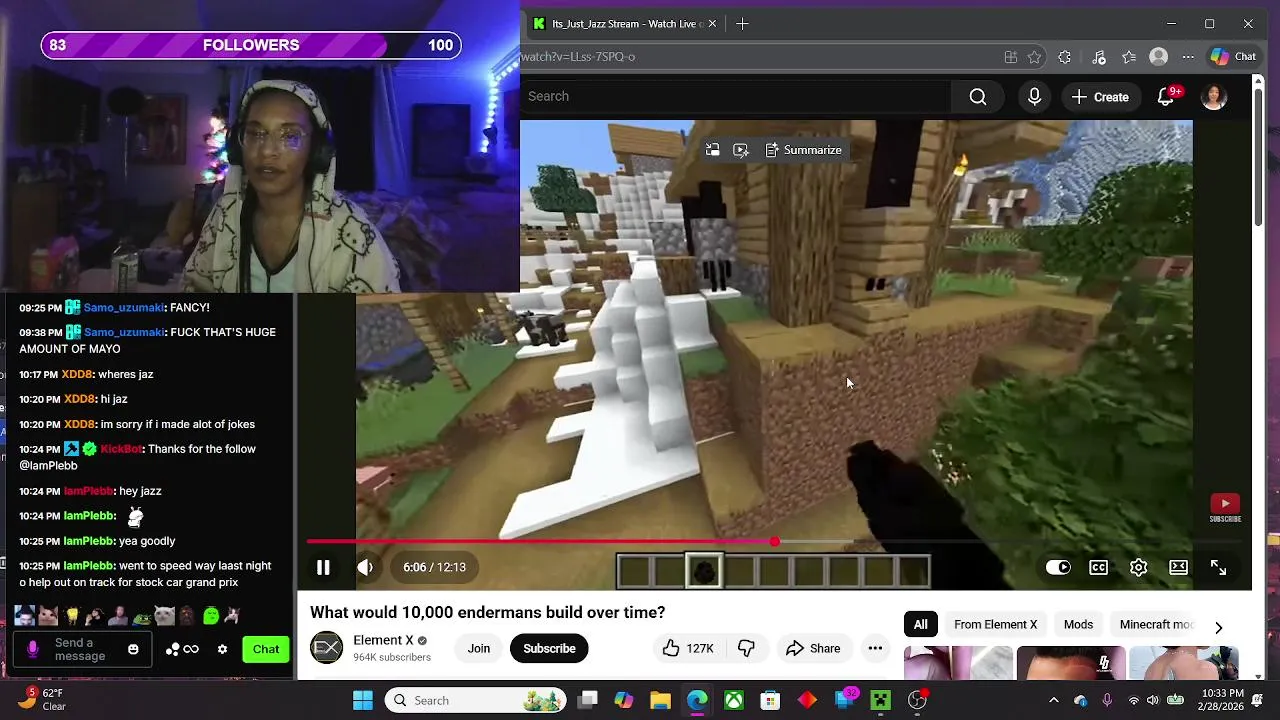Open the music note toolbar icon
1280x720 pixels.
coord(1099,57)
